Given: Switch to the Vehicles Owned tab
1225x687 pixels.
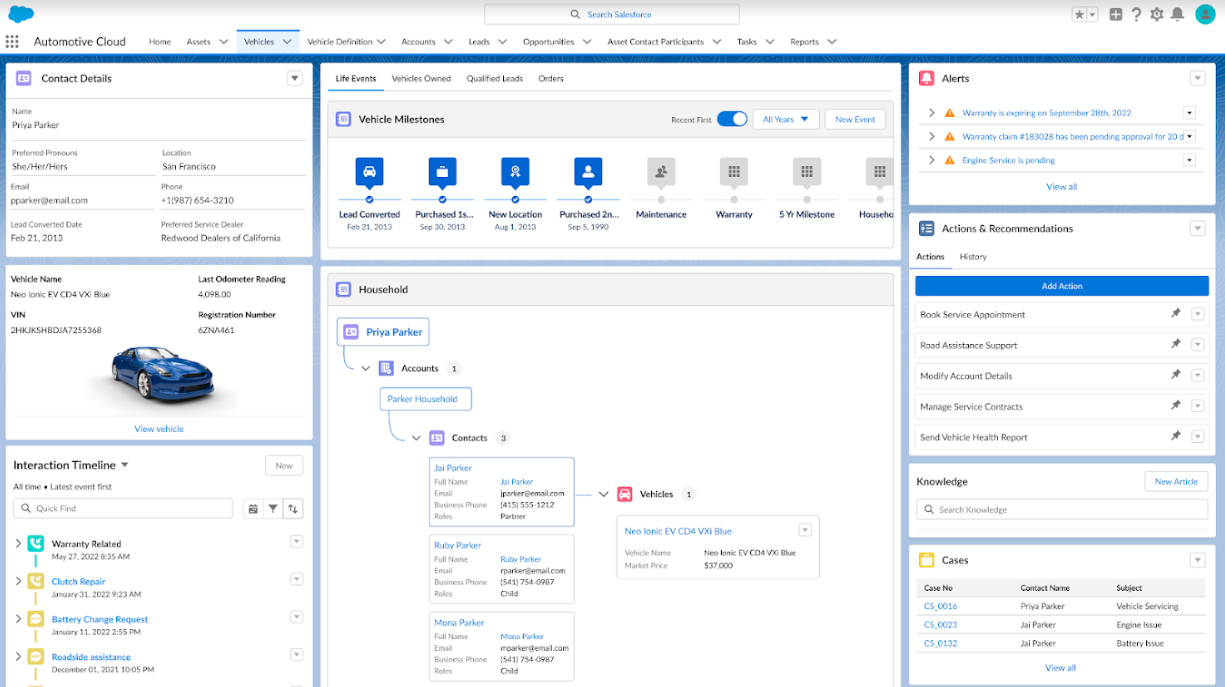Looking at the screenshot, I should point(421,78).
